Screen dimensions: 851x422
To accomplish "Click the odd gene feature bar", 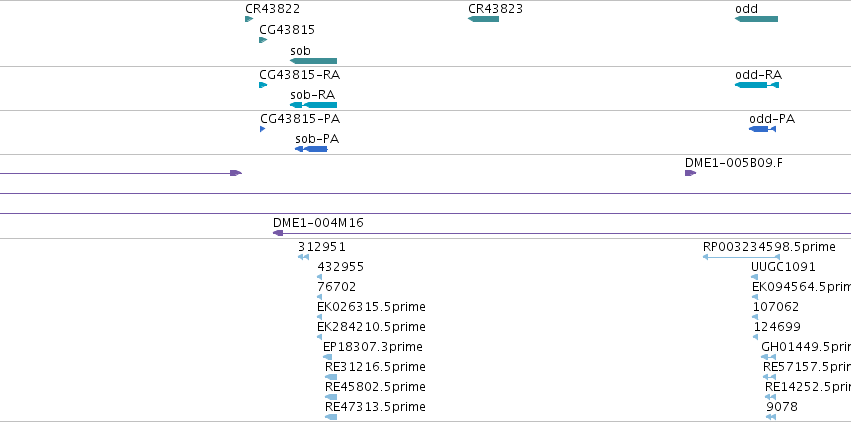I will pyautogui.click(x=757, y=19).
